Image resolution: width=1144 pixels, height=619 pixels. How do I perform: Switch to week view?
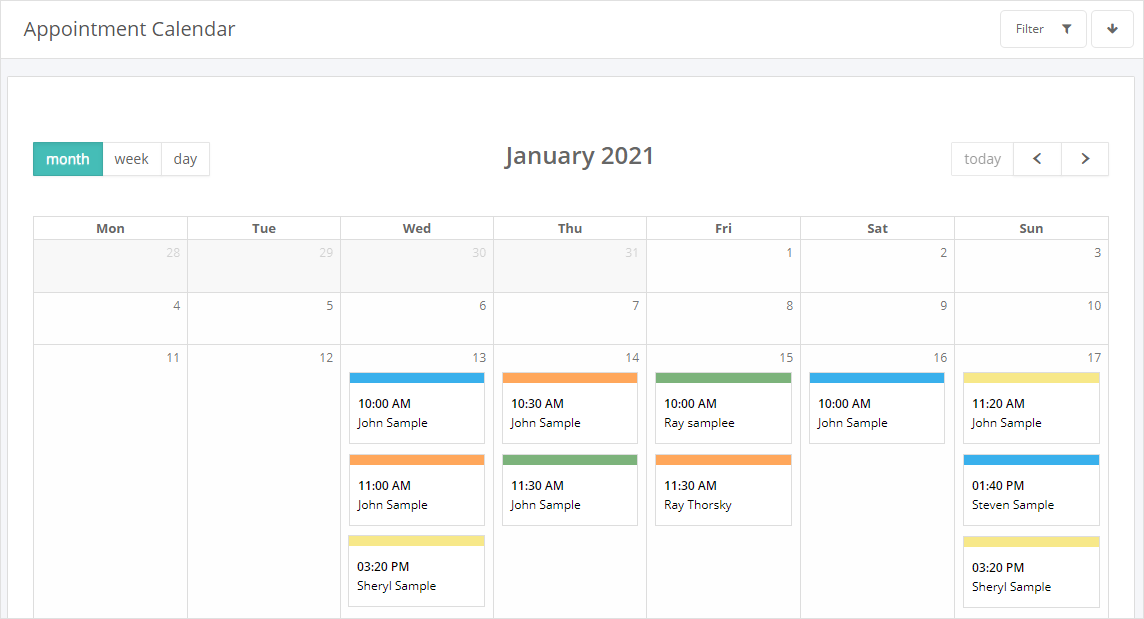[x=131, y=159]
